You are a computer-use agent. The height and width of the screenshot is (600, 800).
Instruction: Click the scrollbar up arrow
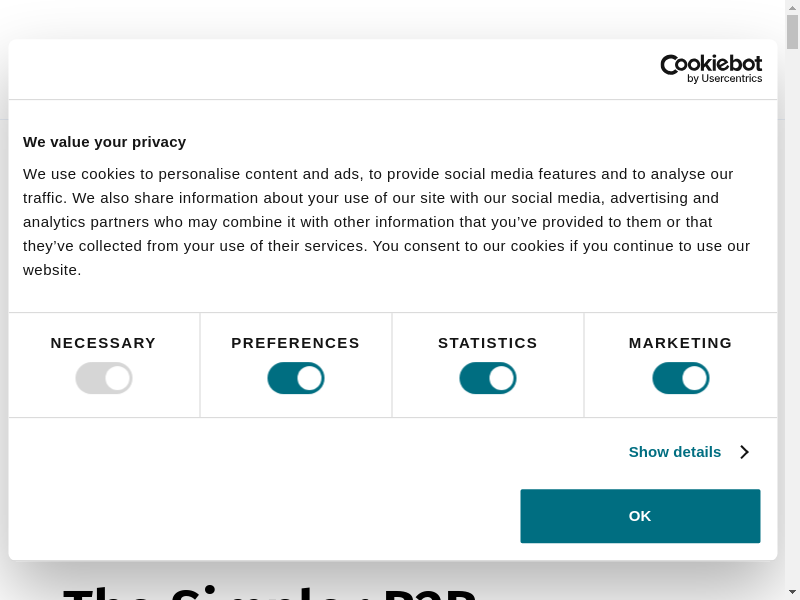[x=792, y=7]
